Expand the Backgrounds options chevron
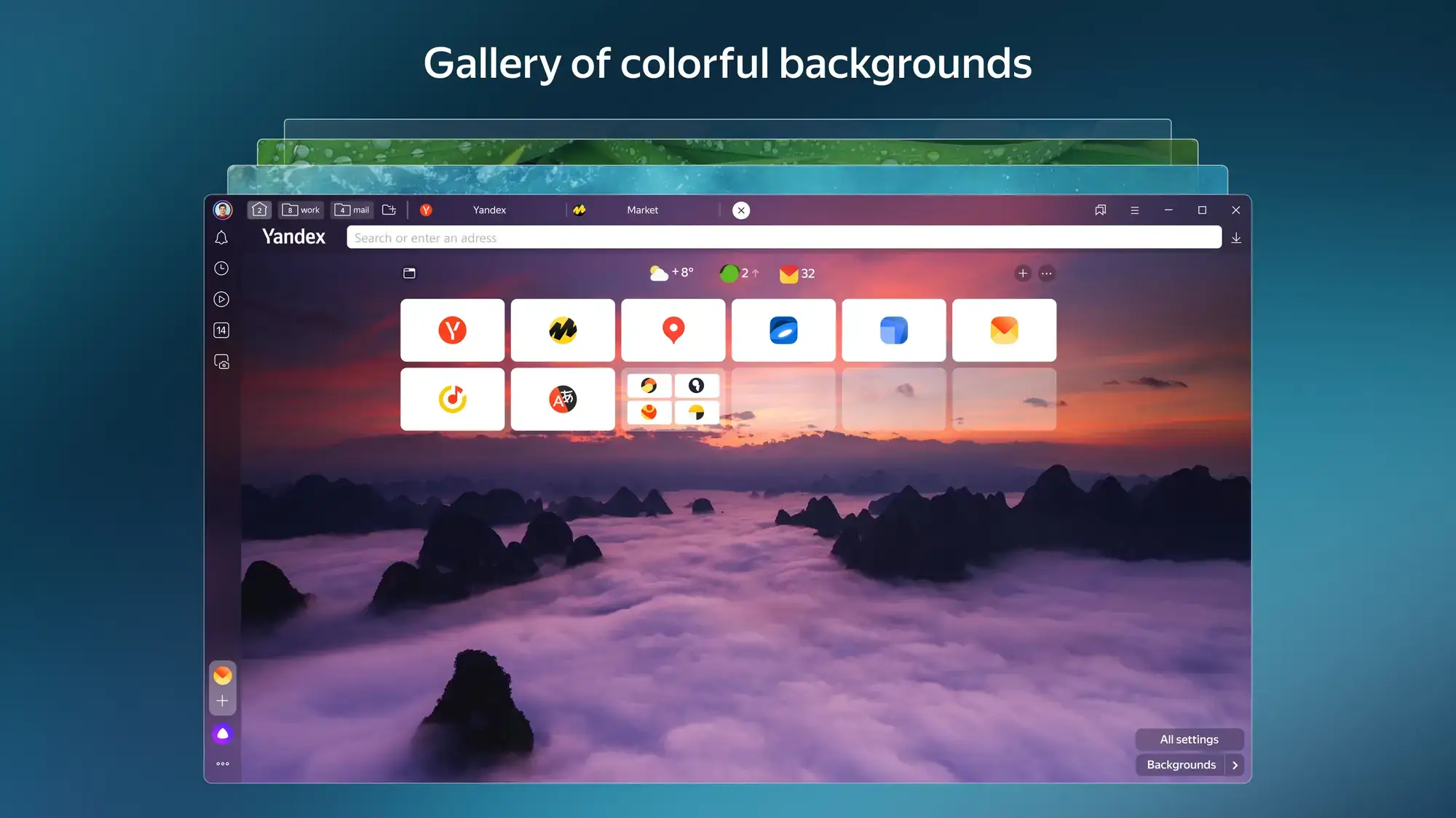 (1235, 765)
